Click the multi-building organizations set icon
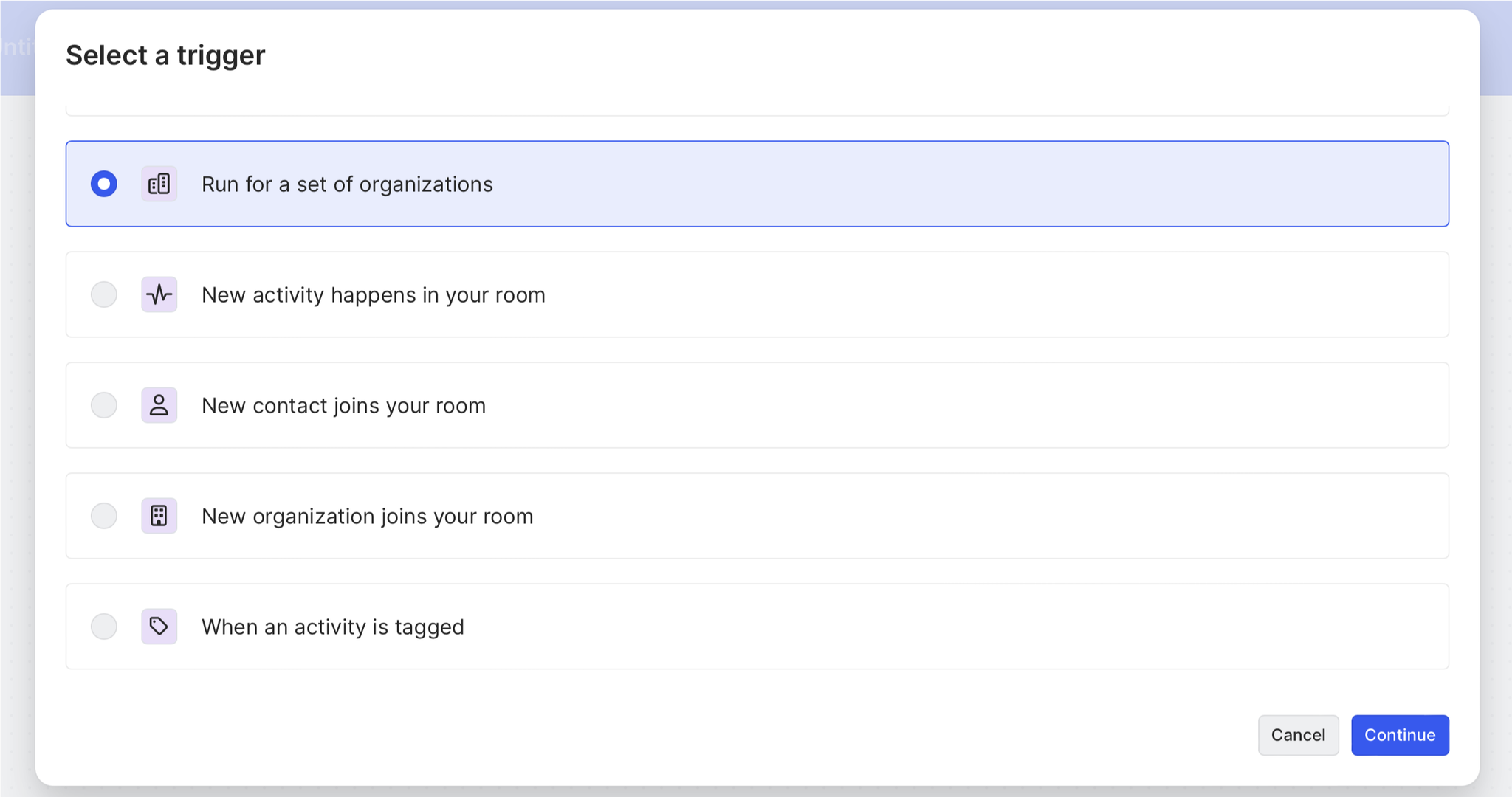Screen dimensions: 1512x797 (x=159, y=184)
